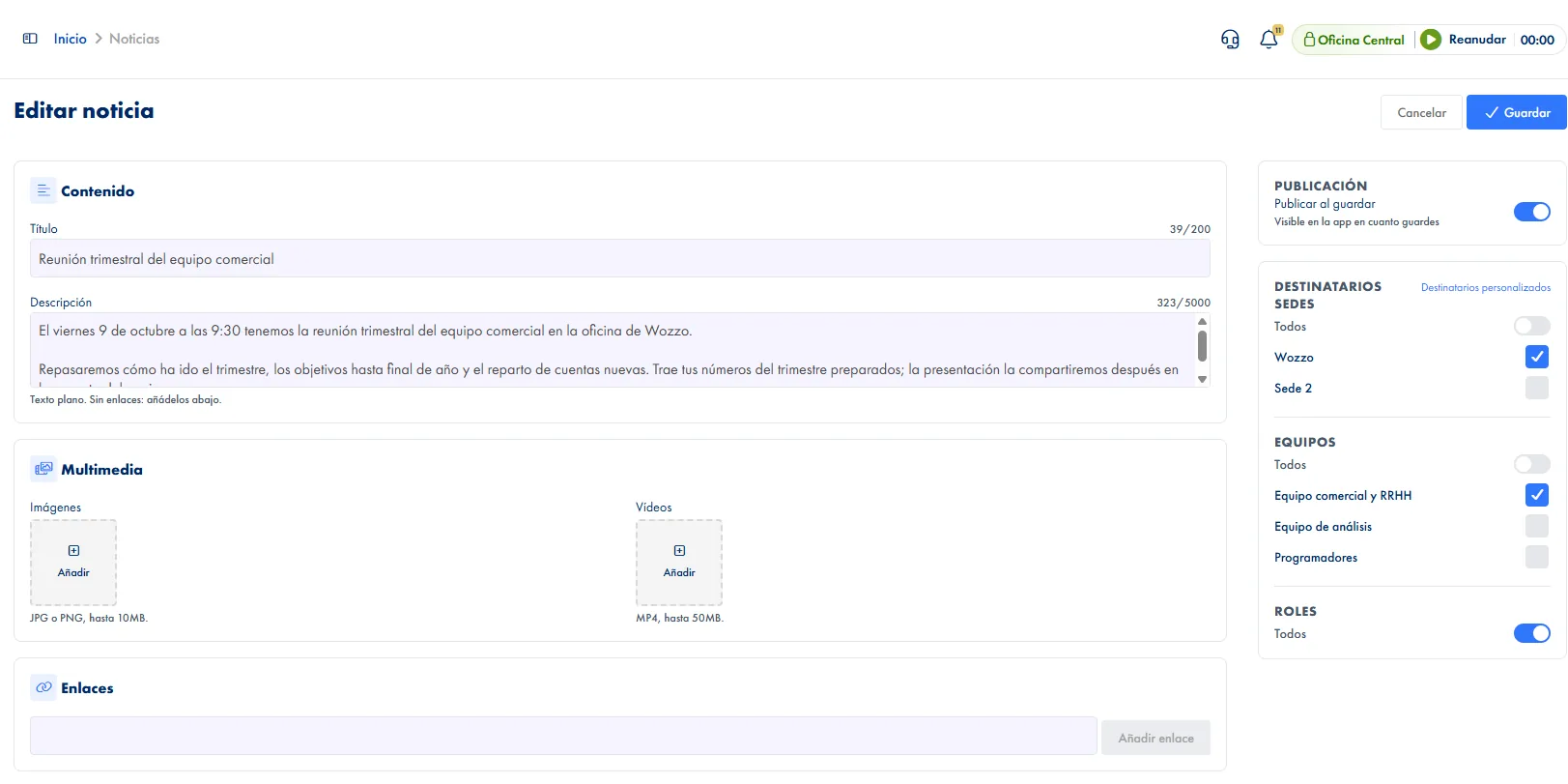This screenshot has width=1568, height=784.
Task: Click the 323/5000 description counter
Action: [1183, 303]
